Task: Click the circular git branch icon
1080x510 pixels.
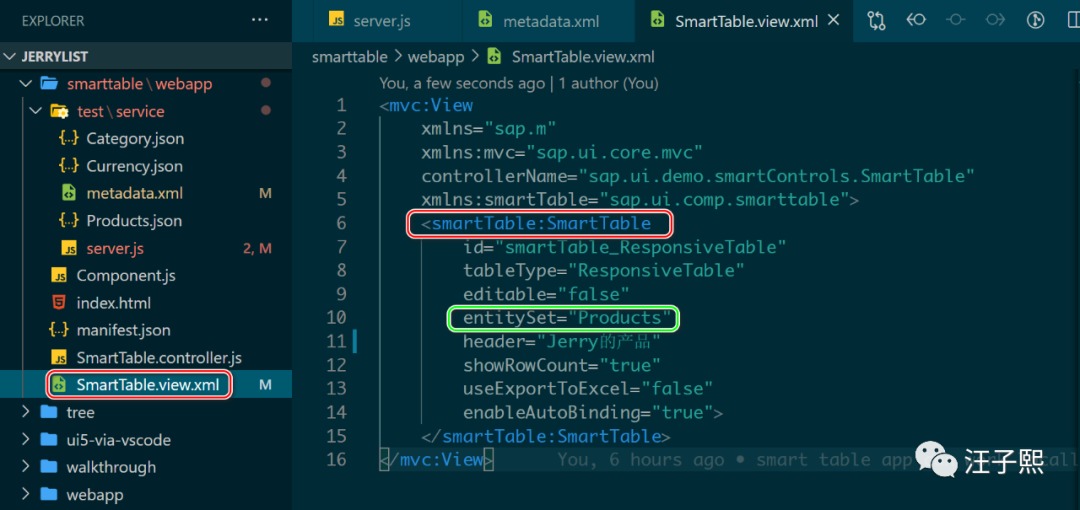Action: (1035, 20)
